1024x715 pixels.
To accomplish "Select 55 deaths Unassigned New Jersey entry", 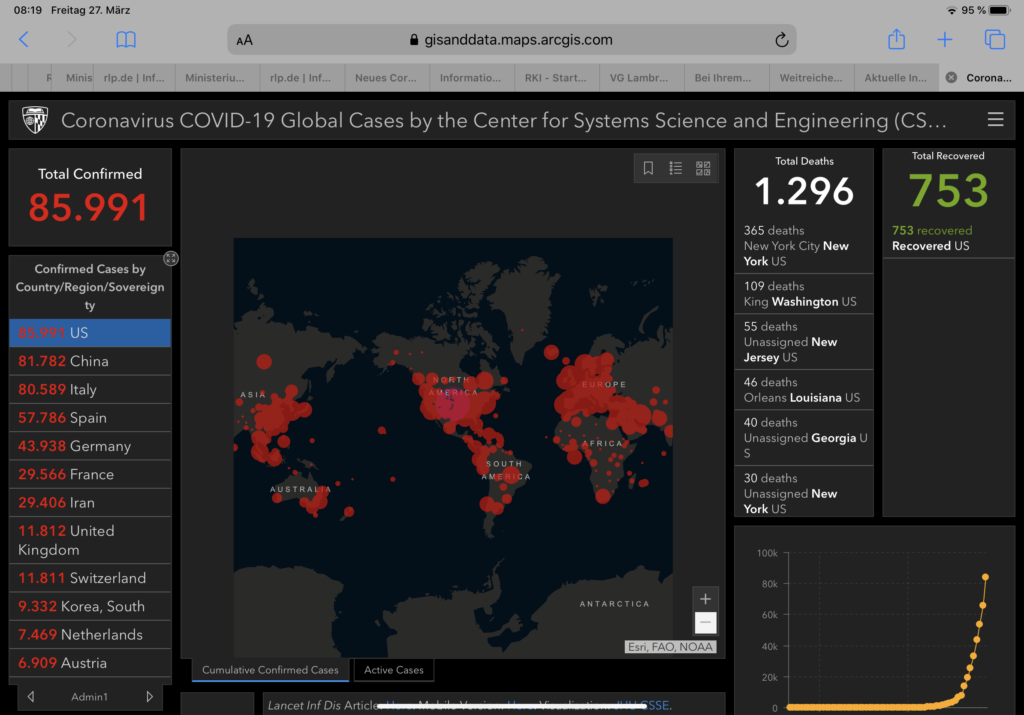I will pyautogui.click(x=804, y=342).
